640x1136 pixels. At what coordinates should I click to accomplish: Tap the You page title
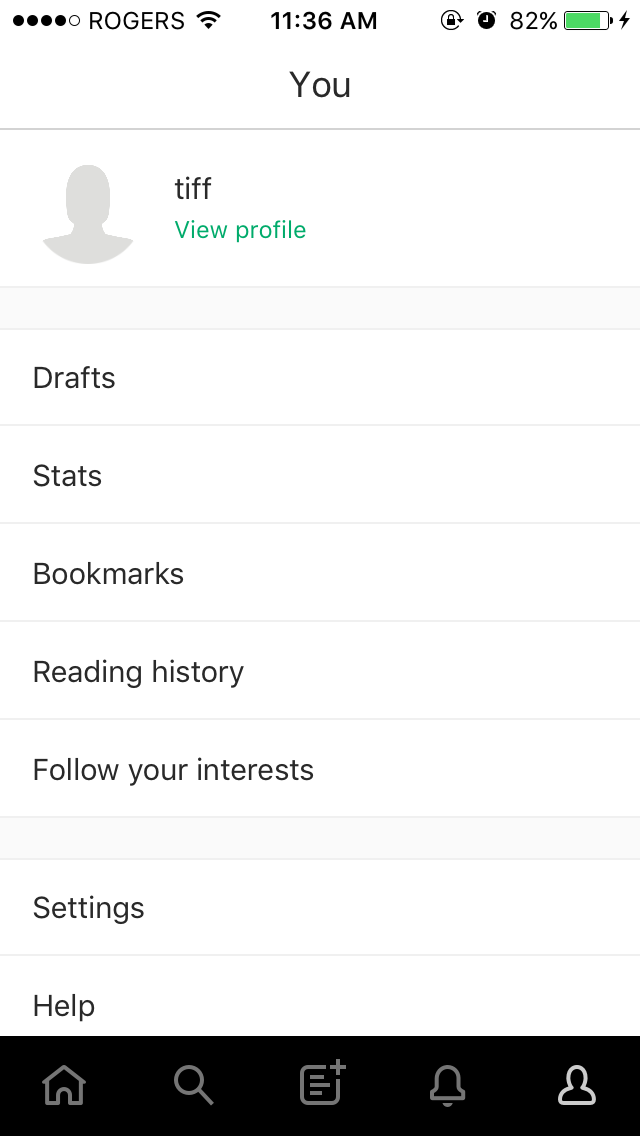[x=320, y=85]
